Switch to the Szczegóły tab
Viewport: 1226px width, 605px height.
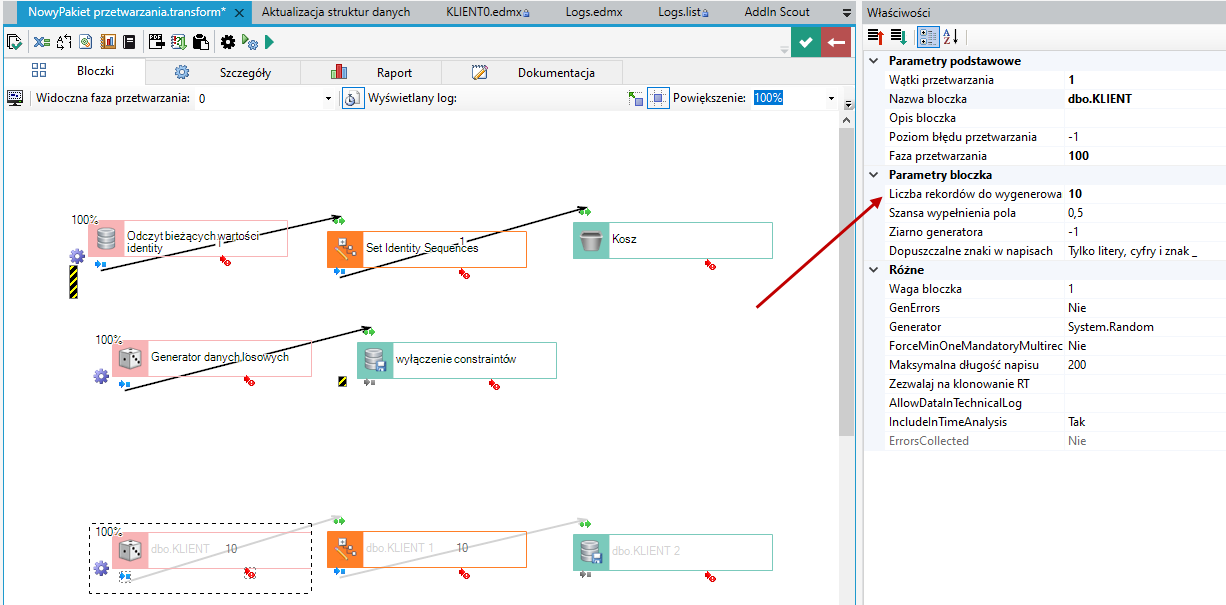pos(222,72)
